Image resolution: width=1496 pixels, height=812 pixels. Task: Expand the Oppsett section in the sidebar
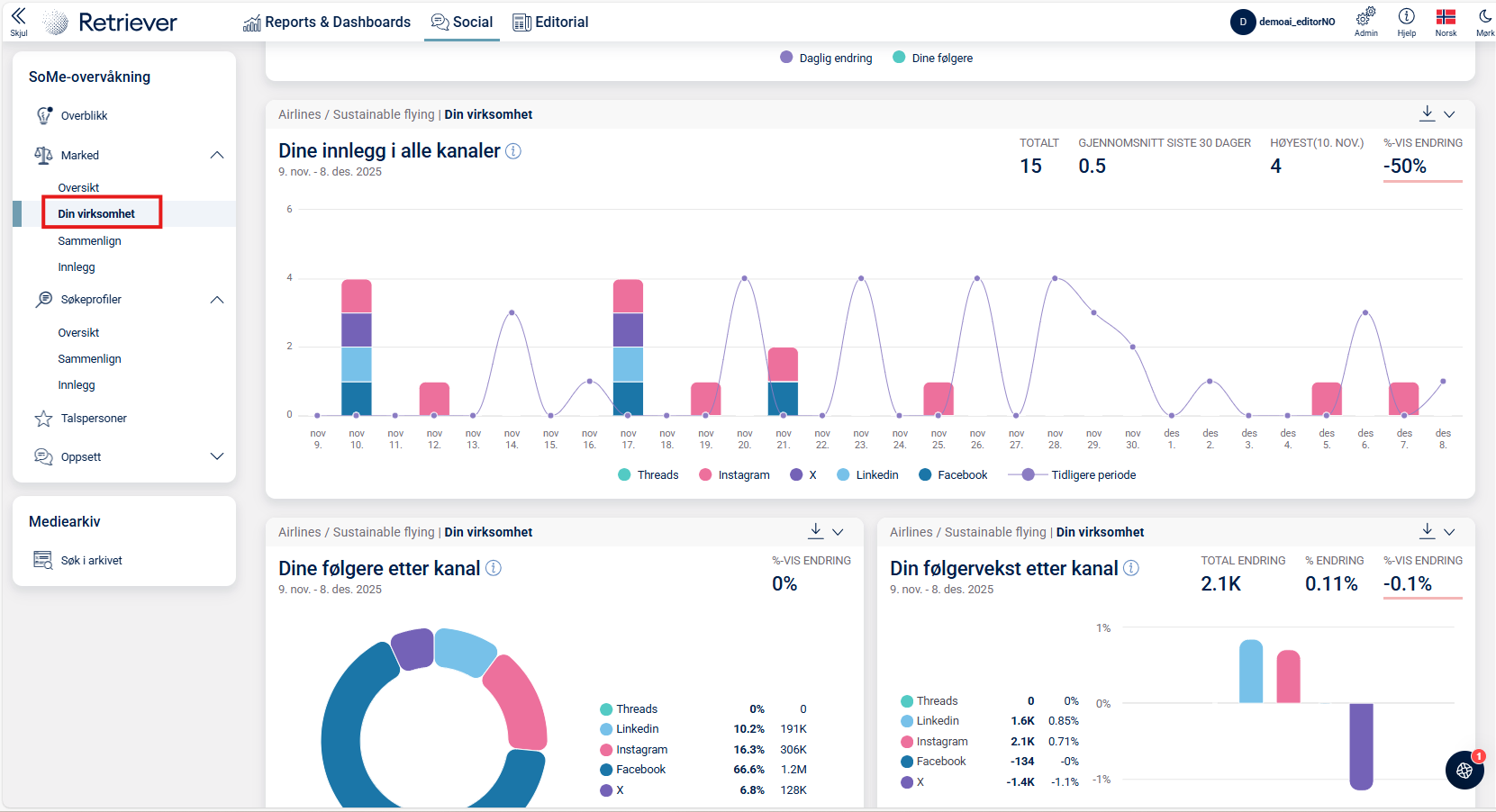(x=217, y=456)
